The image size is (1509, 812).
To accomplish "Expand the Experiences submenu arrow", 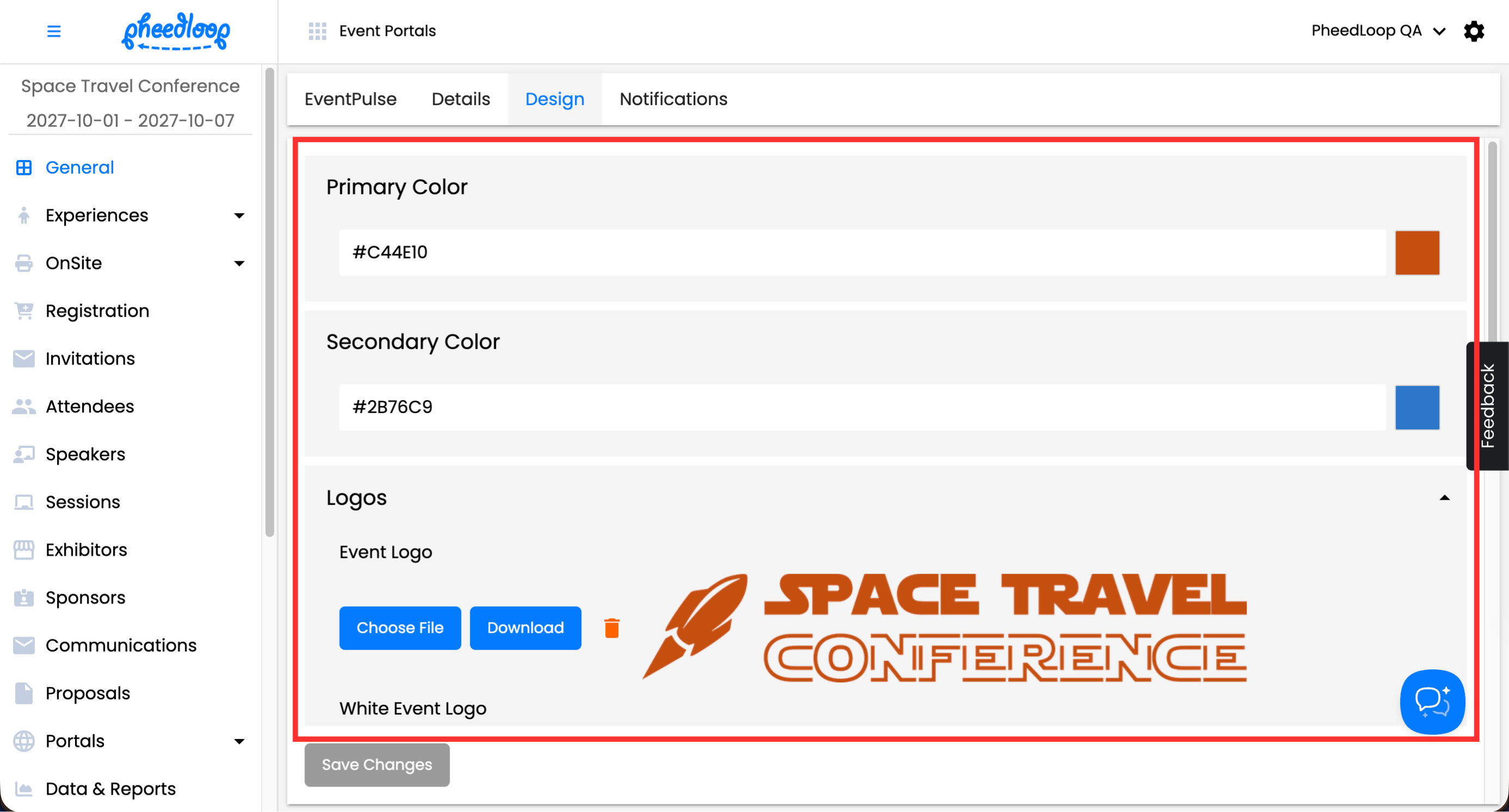I will [x=239, y=216].
